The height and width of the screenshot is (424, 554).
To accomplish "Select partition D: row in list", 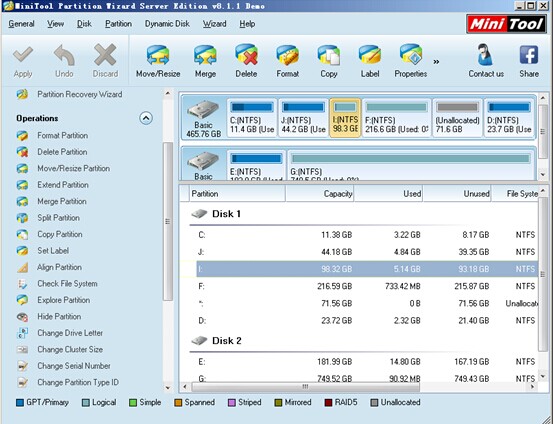I will (x=367, y=320).
